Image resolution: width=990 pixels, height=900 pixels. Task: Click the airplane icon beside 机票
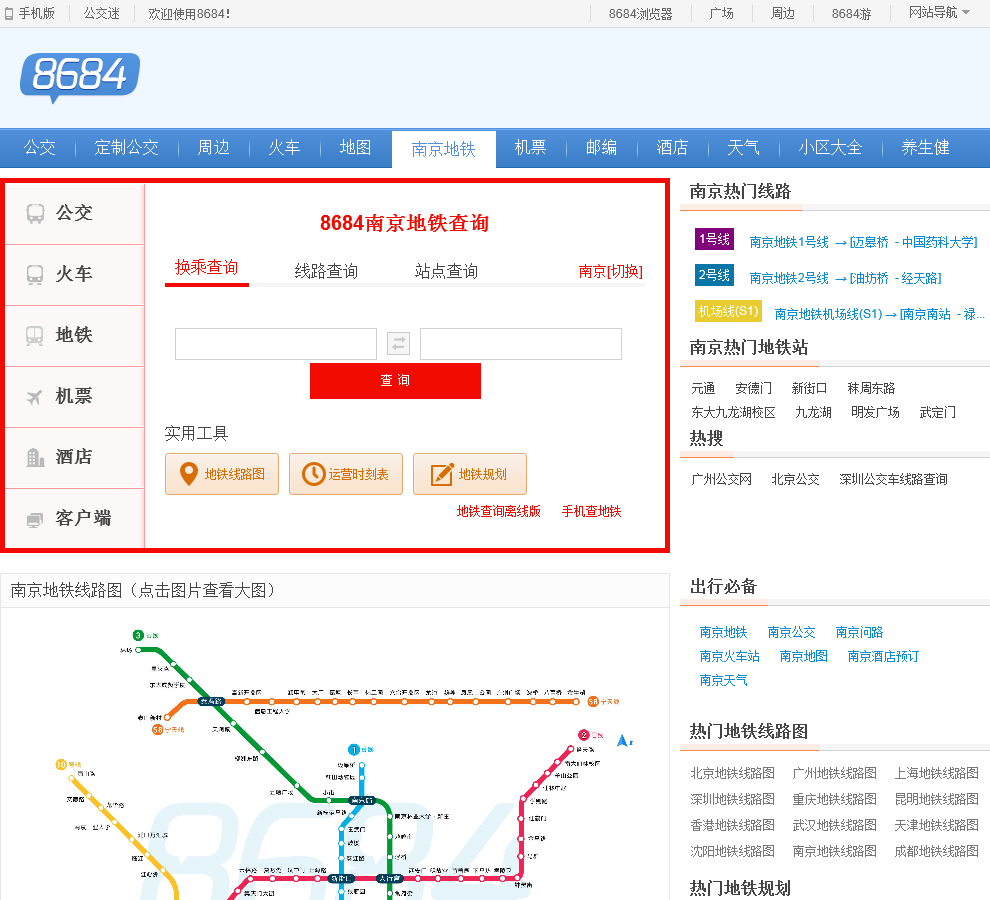pyautogui.click(x=35, y=397)
